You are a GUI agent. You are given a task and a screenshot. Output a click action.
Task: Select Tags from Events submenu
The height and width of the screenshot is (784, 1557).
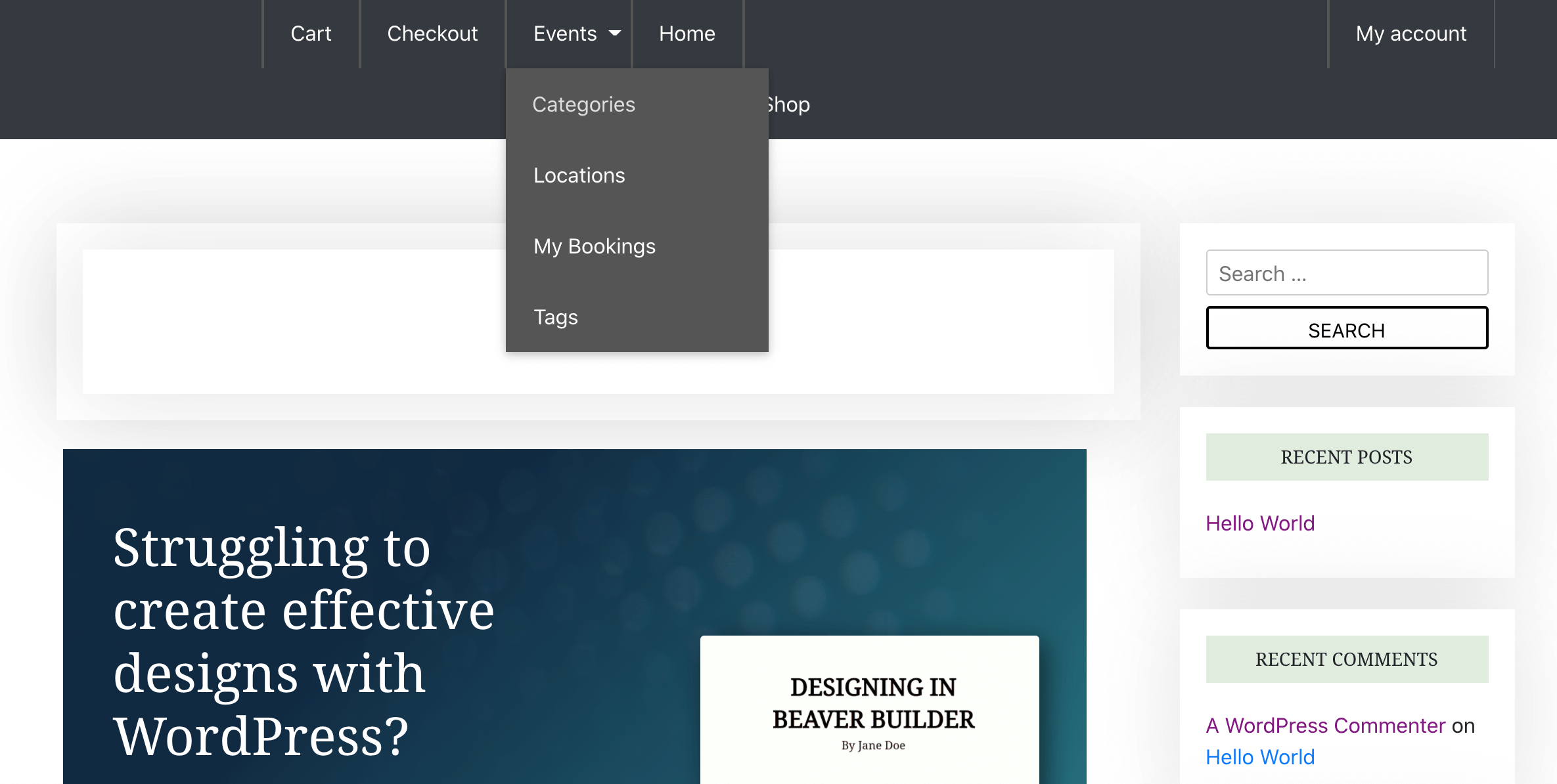point(556,316)
